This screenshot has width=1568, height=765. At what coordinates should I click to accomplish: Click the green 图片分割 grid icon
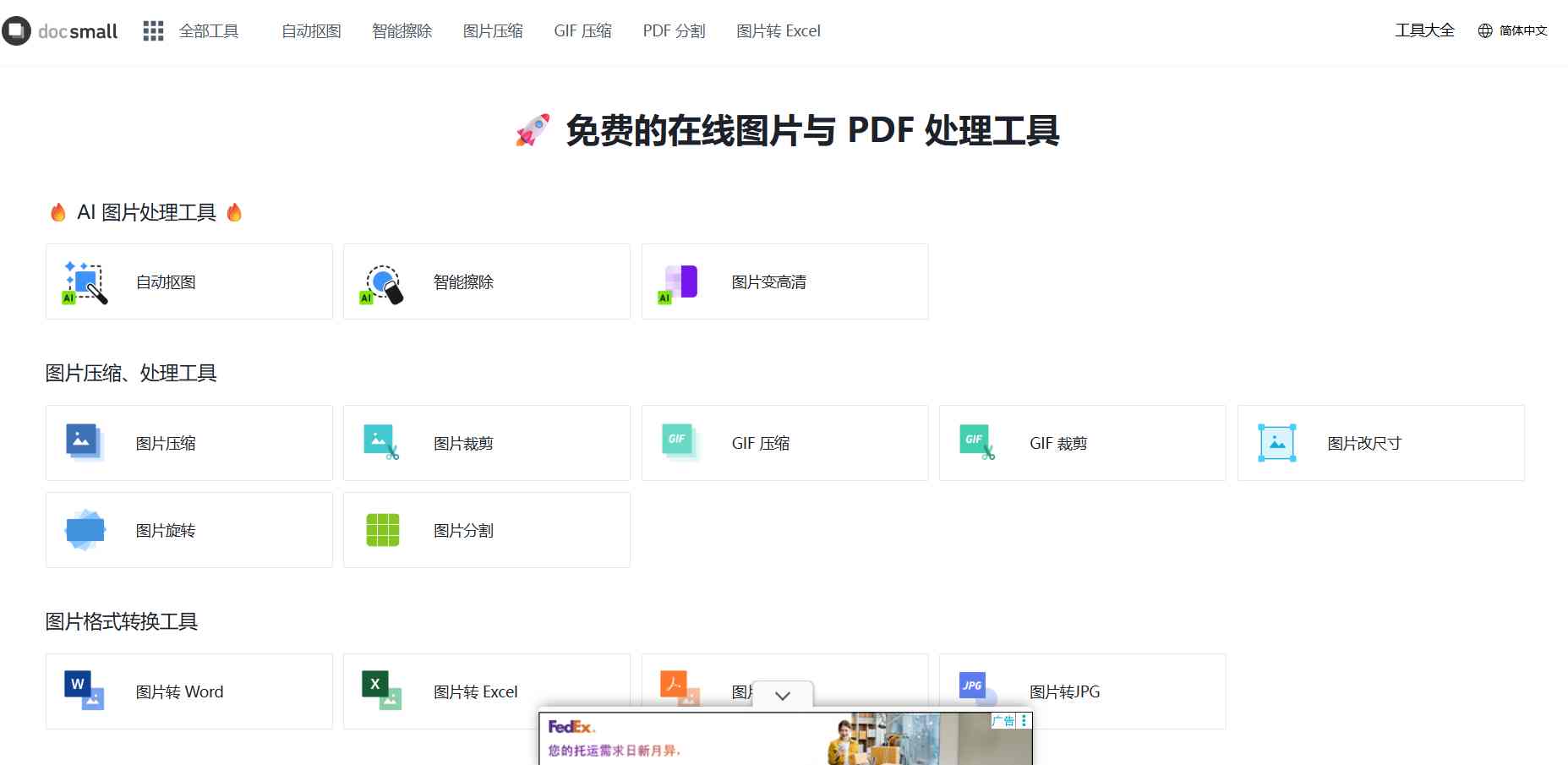[383, 530]
